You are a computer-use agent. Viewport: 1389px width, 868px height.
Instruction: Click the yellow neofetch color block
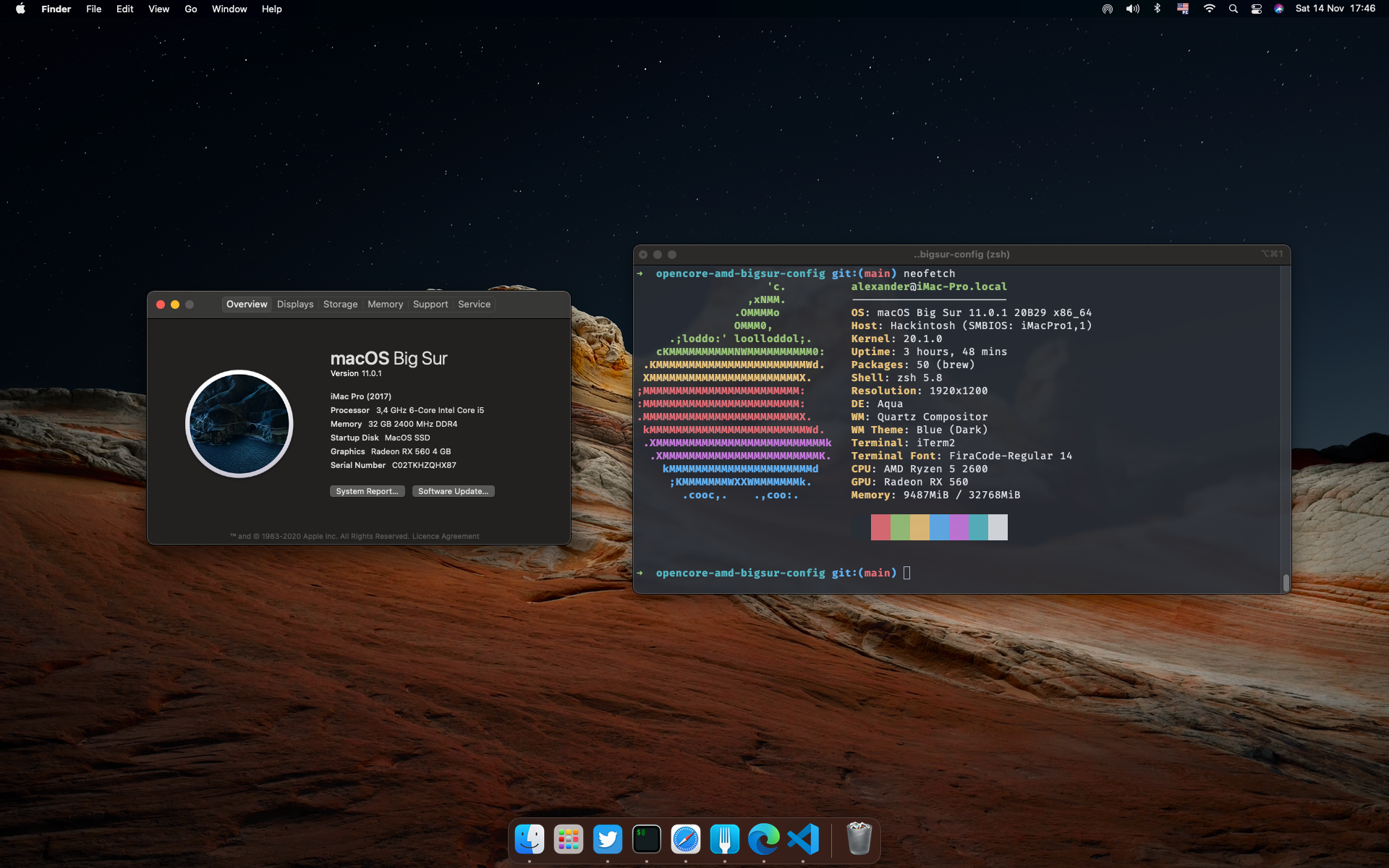tap(919, 527)
